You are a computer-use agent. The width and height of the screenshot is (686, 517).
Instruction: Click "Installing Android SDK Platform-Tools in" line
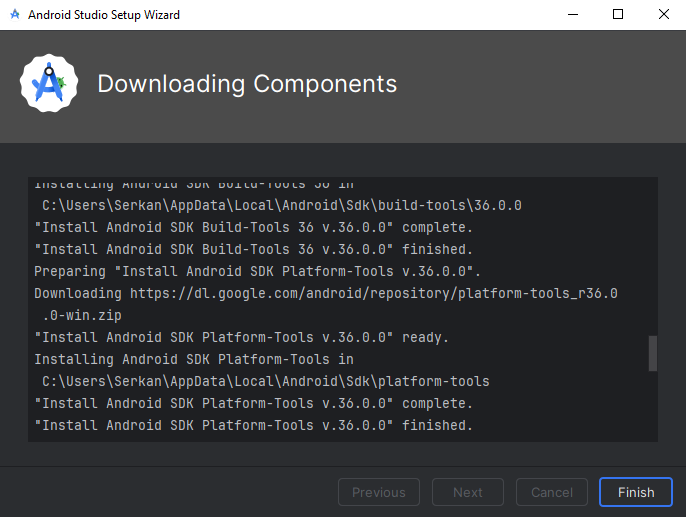pyautogui.click(x=194, y=359)
